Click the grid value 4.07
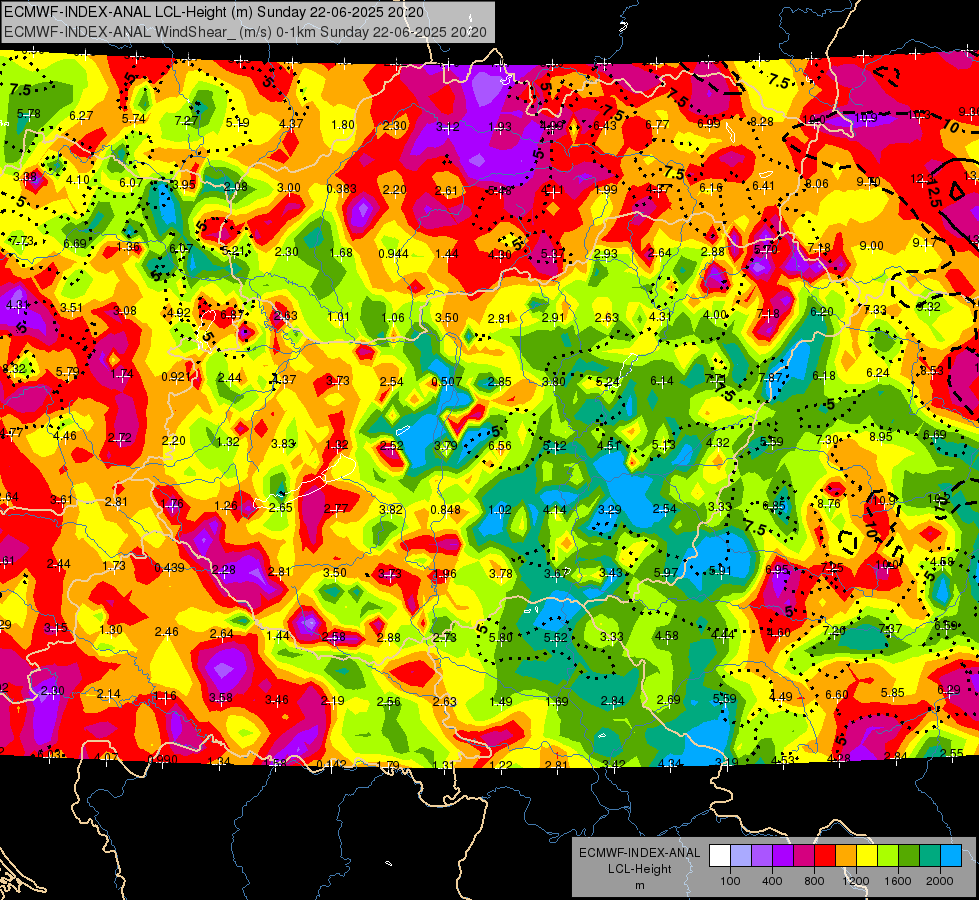Screen dimensions: 979x900 point(106,758)
